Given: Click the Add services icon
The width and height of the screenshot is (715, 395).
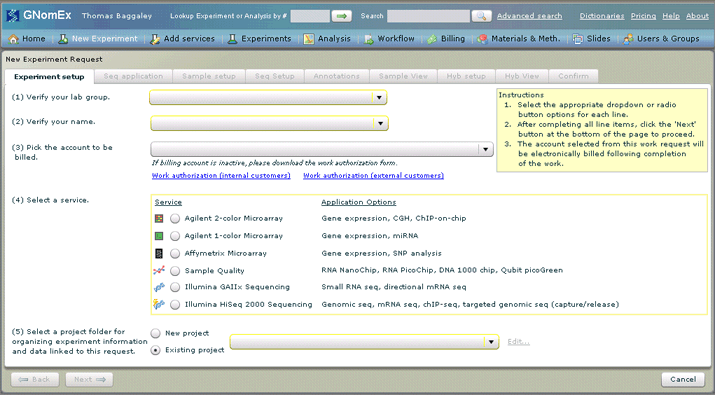Looking at the screenshot, I should coord(155,39).
